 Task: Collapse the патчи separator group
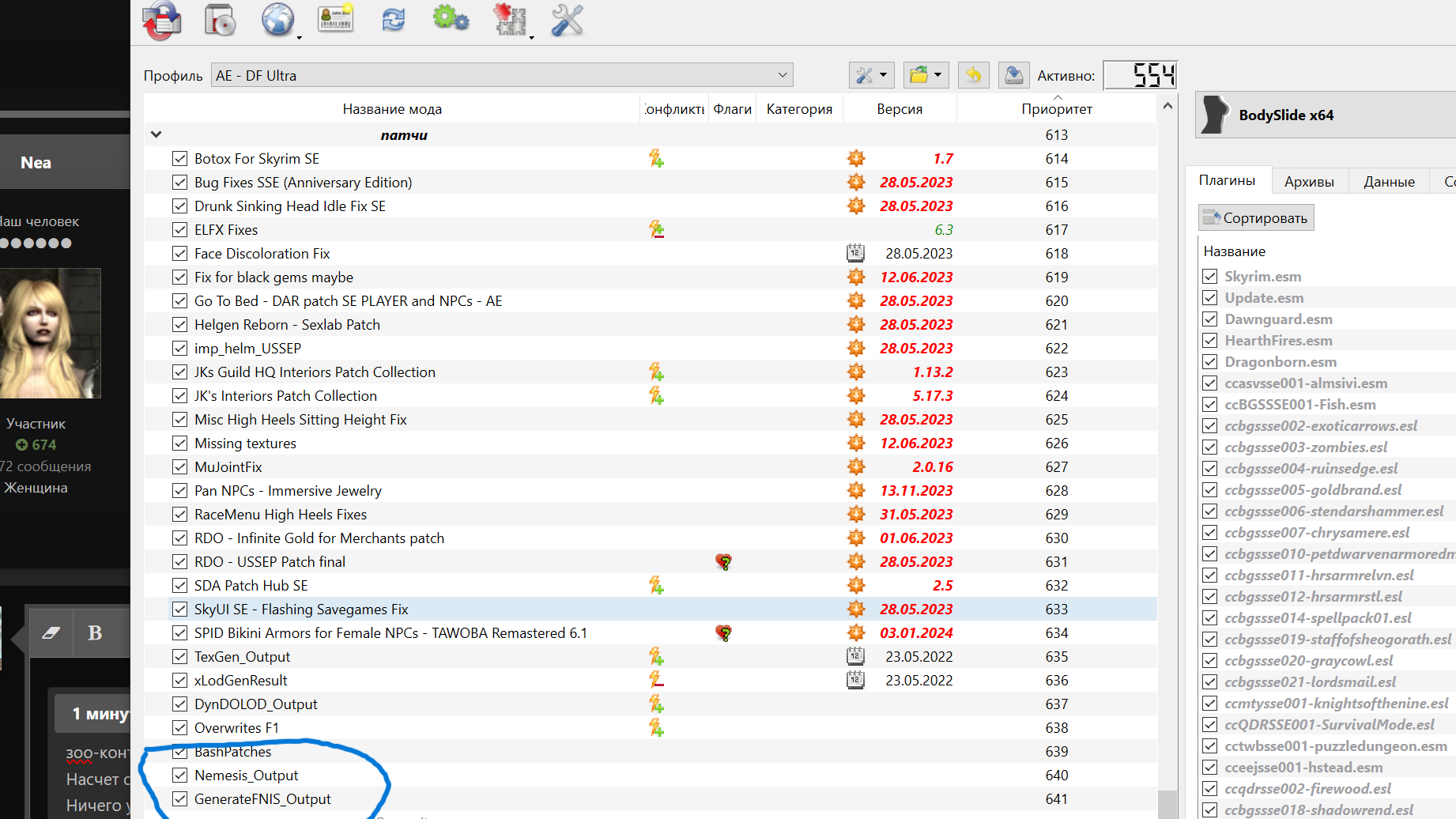156,135
